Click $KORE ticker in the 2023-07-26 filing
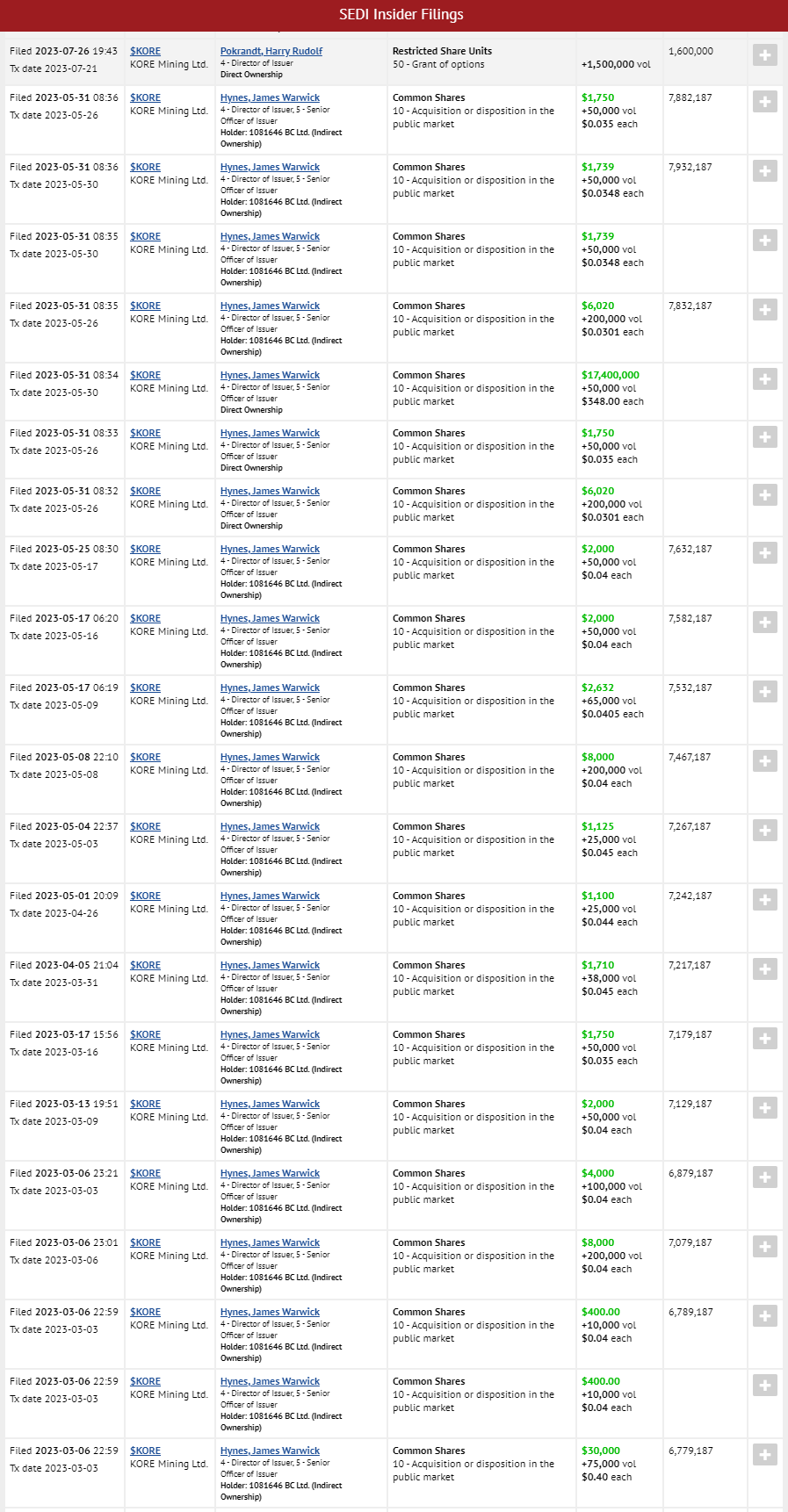 145,51
